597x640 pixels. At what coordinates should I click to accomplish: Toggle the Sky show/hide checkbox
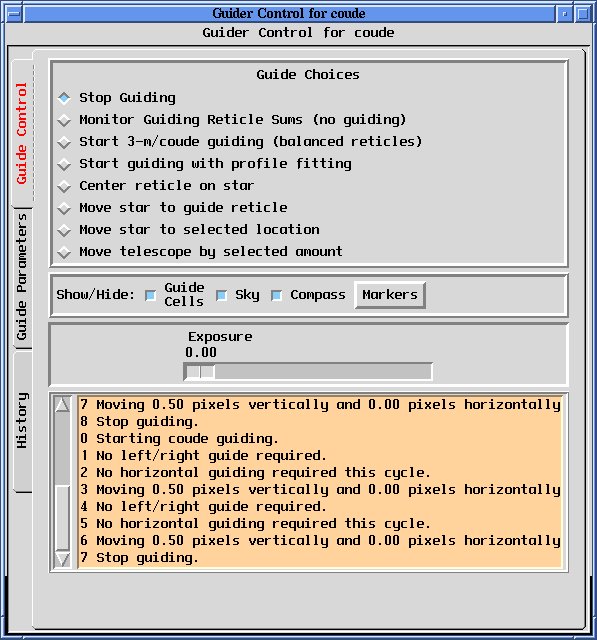coord(221,295)
